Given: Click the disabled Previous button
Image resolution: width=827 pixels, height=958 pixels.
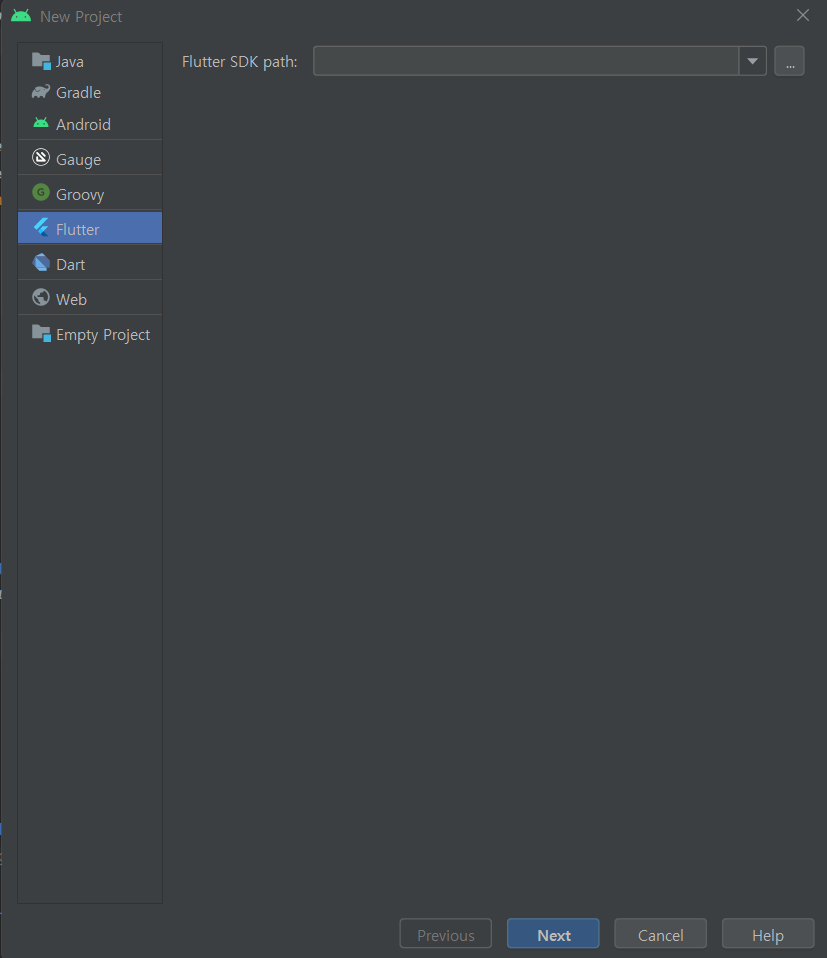Looking at the screenshot, I should [446, 934].
